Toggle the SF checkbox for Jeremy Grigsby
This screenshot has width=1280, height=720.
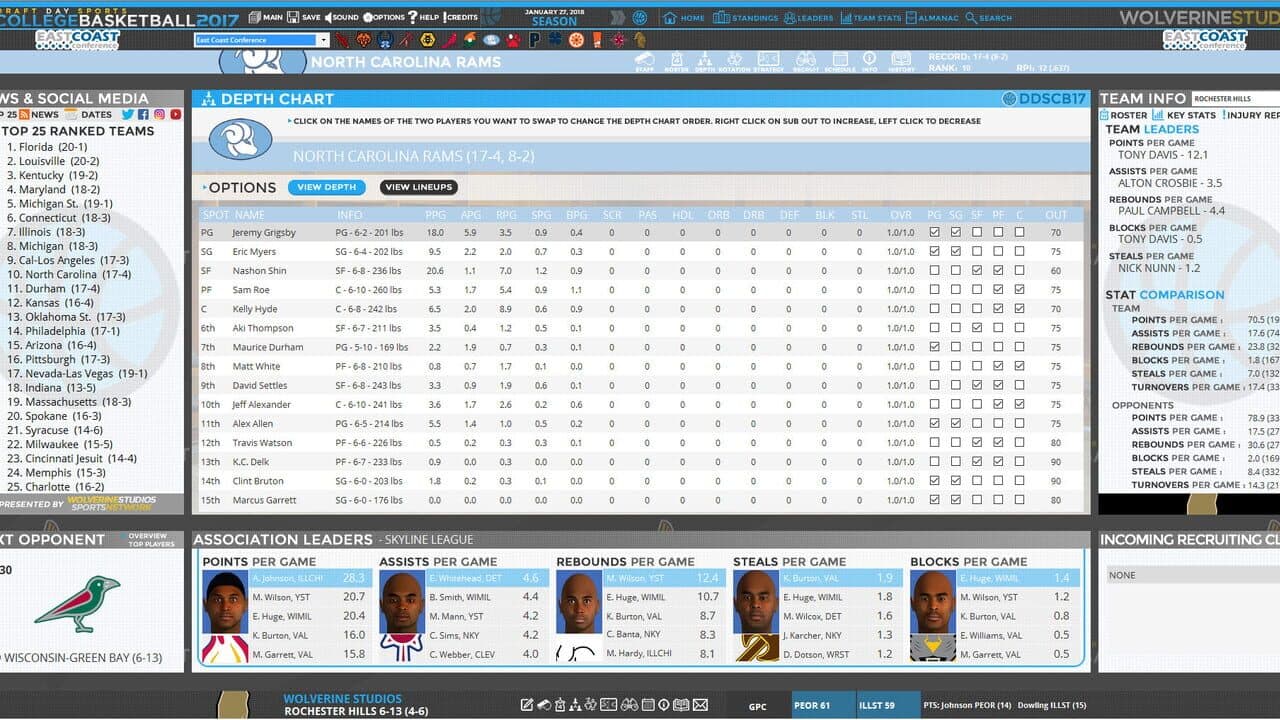pos(977,233)
